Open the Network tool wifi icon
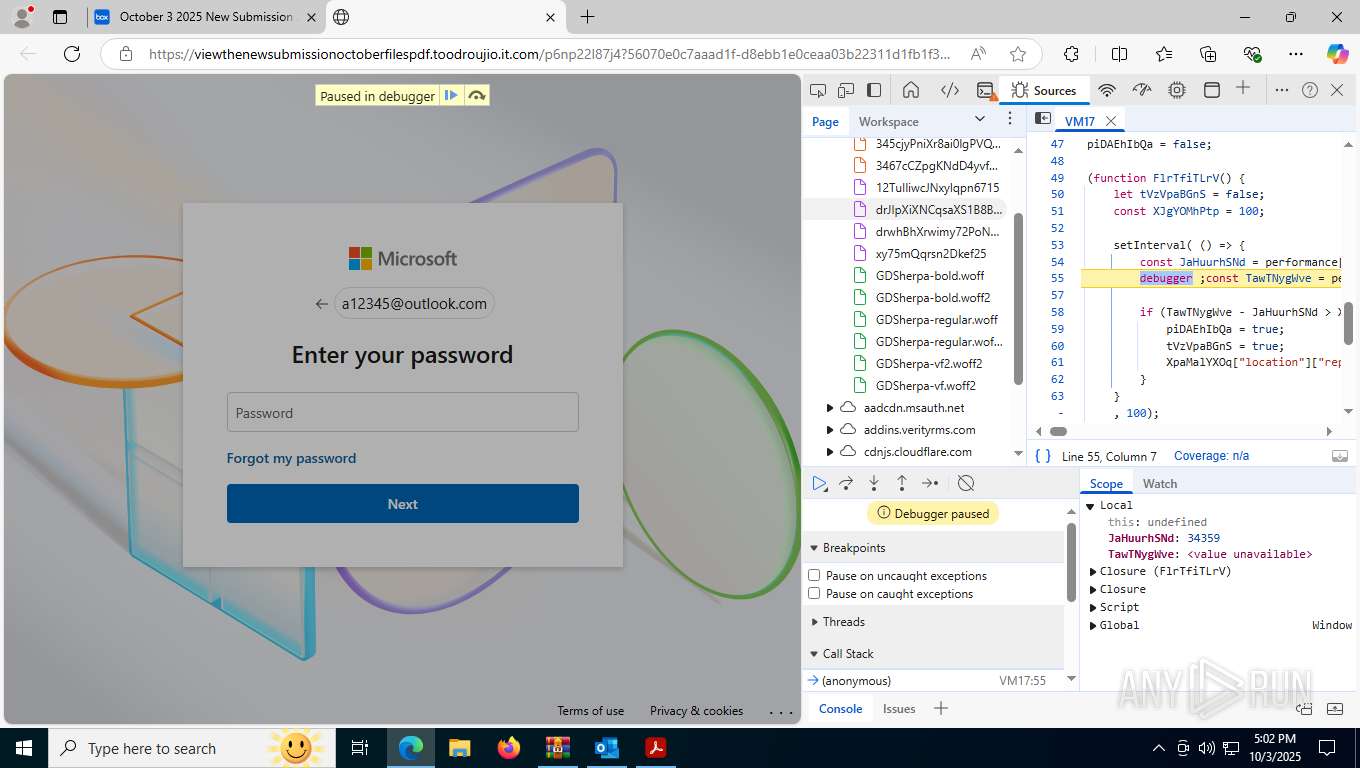The width and height of the screenshot is (1360, 768). coord(1107,90)
